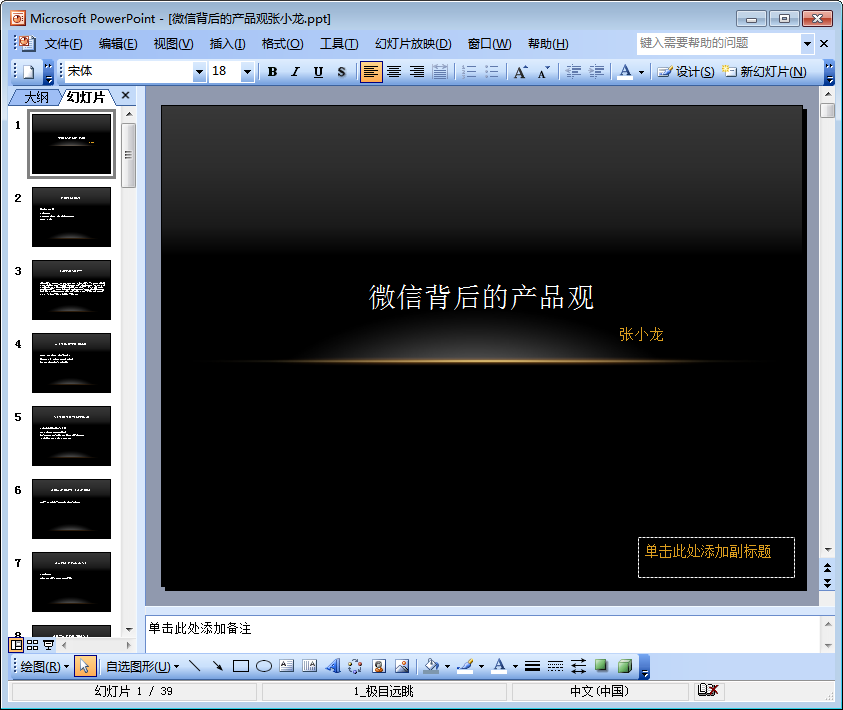Select slide 4 thumbnail
Screen dimensions: 843x710
[x=72, y=363]
